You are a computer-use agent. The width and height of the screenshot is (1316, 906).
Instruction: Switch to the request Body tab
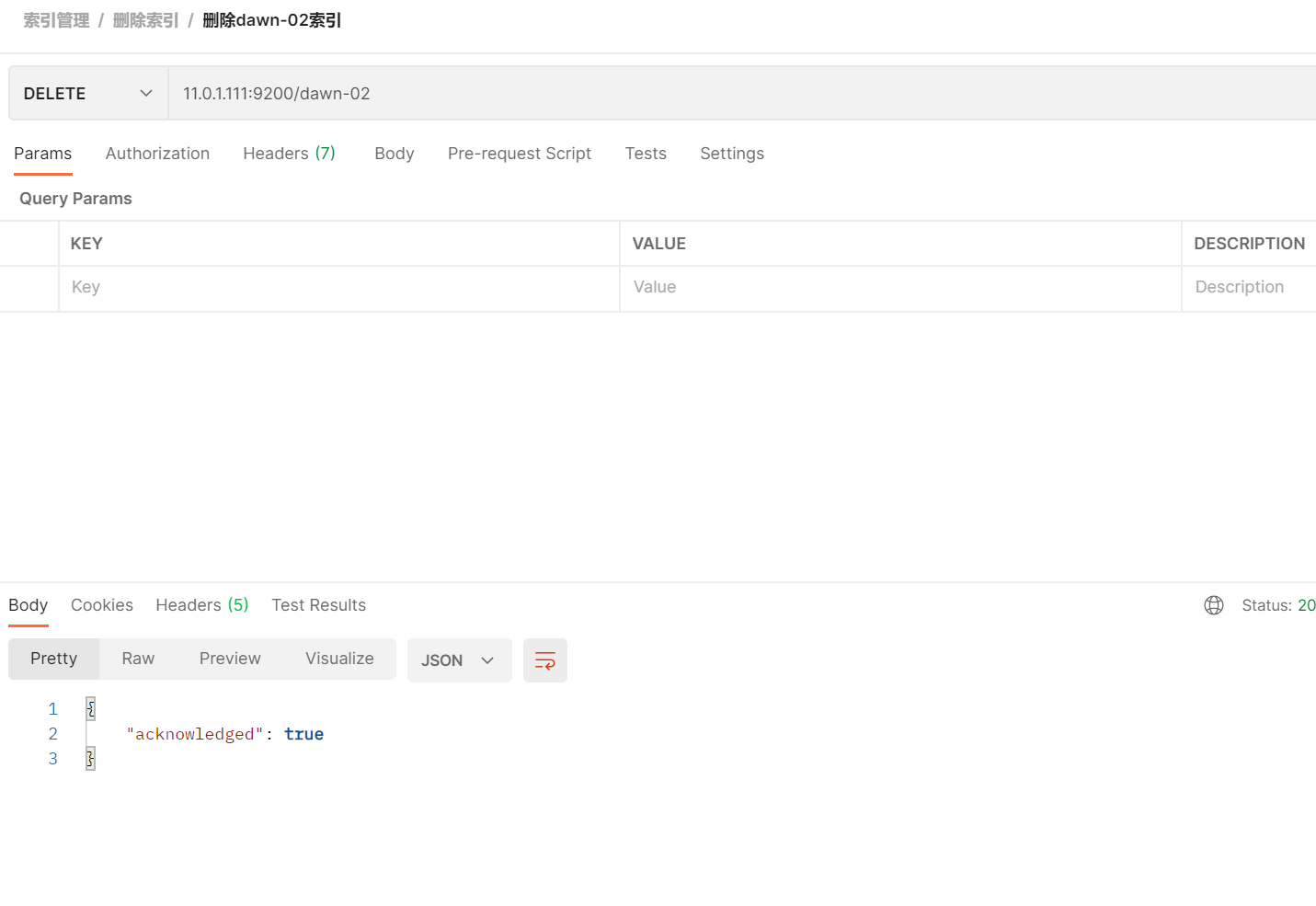coord(395,154)
